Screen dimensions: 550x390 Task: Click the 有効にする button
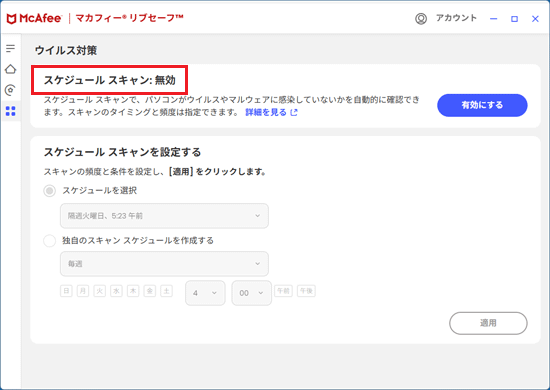(x=482, y=105)
